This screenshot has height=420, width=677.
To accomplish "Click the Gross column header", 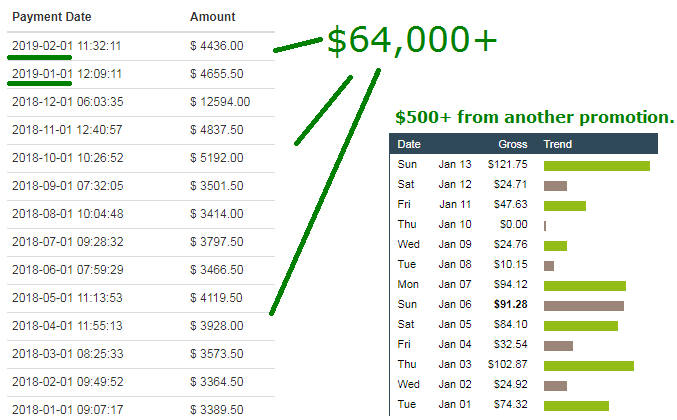I will pos(513,144).
